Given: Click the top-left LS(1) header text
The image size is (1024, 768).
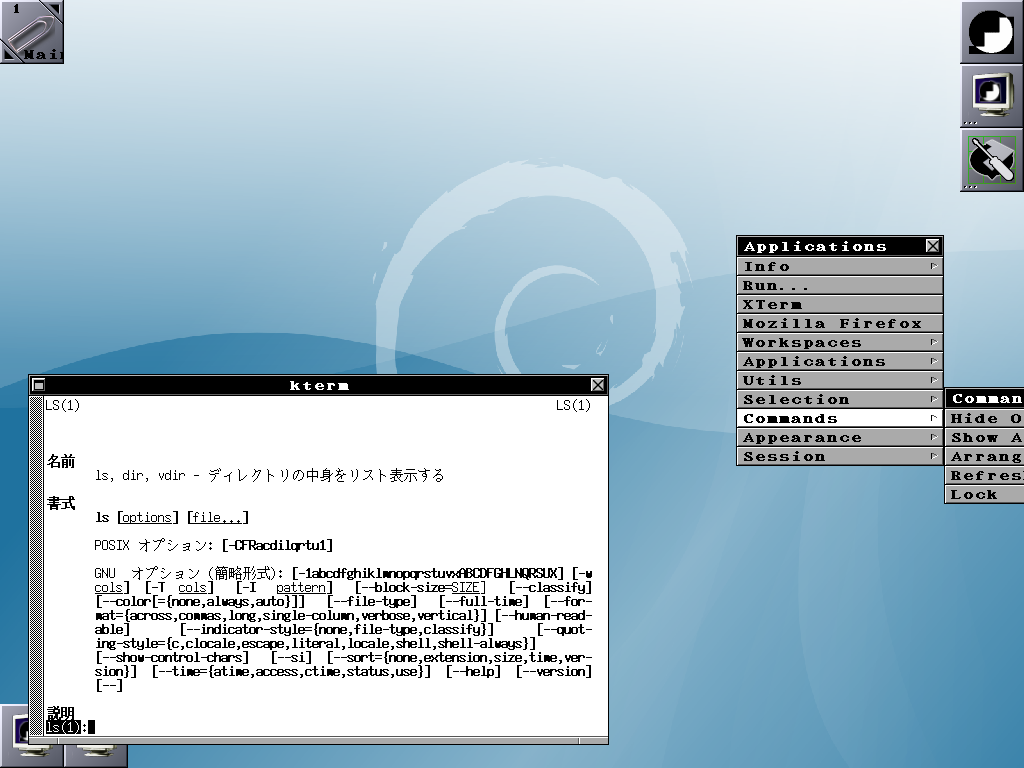Looking at the screenshot, I should 63,406.
